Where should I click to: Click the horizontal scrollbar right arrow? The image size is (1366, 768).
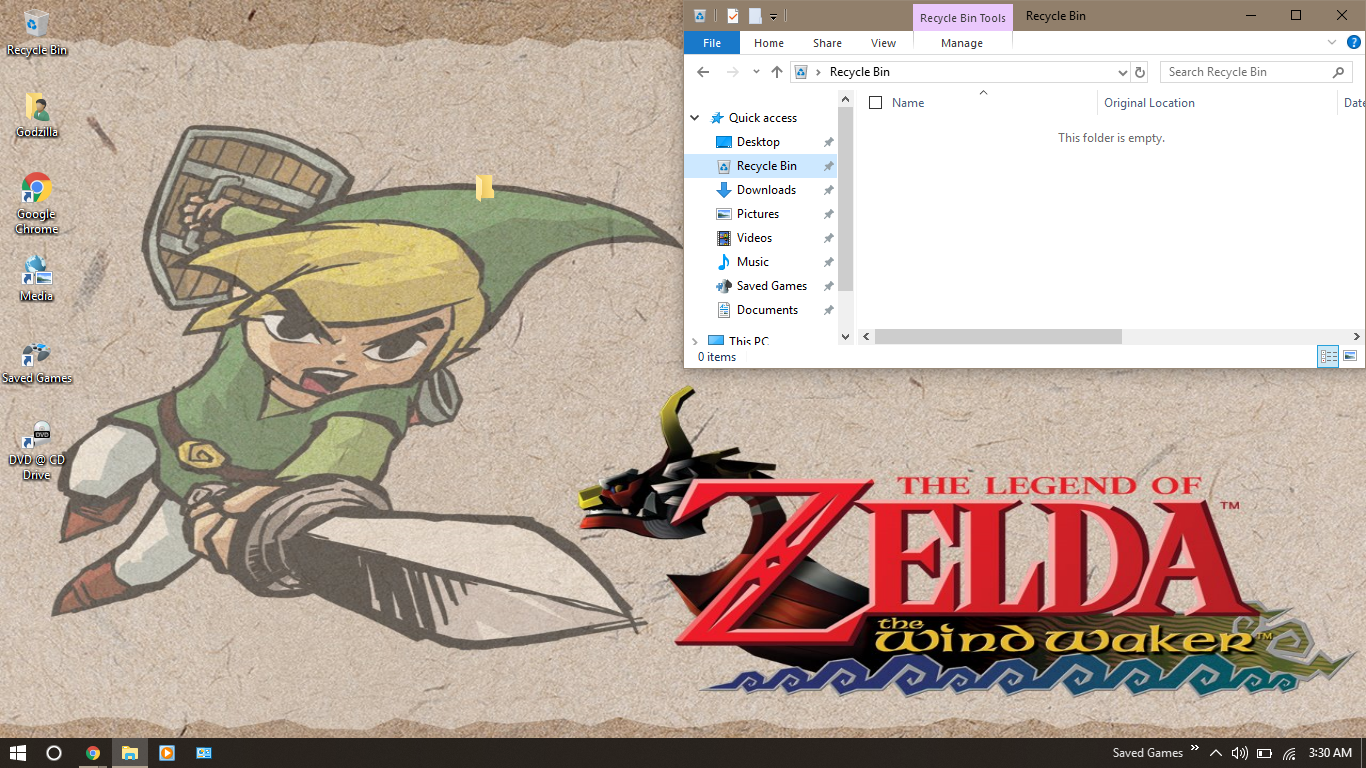(x=1357, y=337)
